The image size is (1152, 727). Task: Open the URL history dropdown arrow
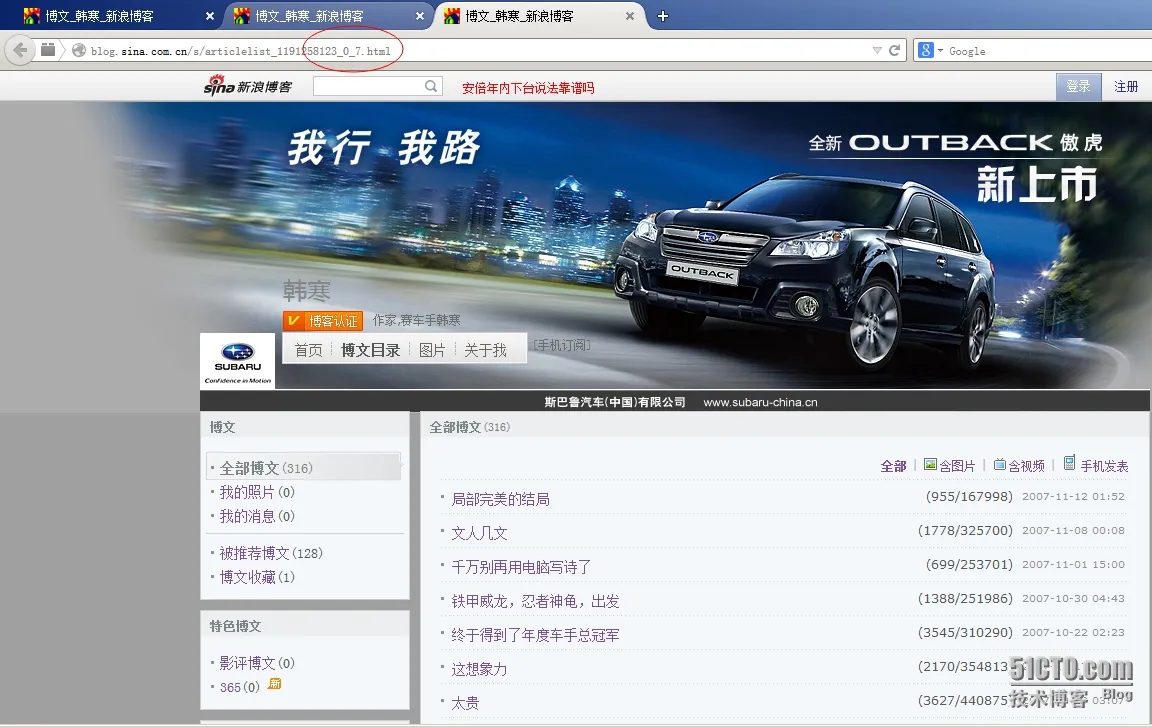tap(876, 51)
